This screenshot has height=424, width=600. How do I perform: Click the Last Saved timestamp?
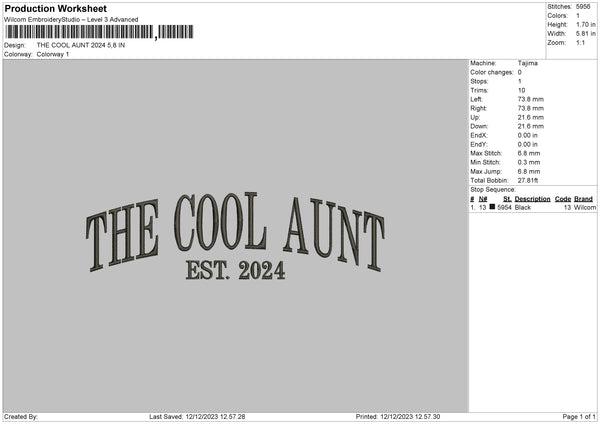(197, 416)
